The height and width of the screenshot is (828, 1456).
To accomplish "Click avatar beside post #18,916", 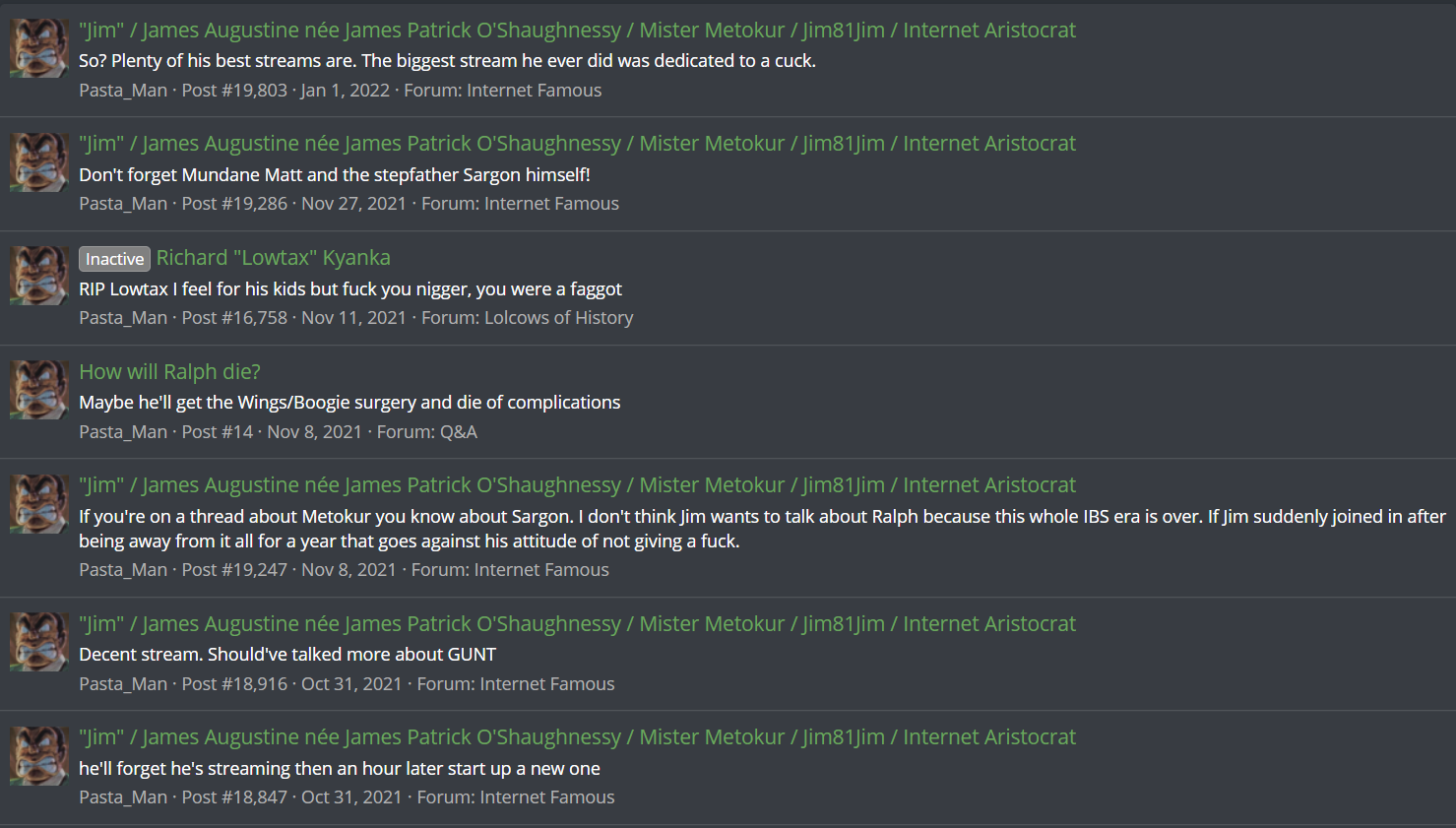I will pos(39,642).
